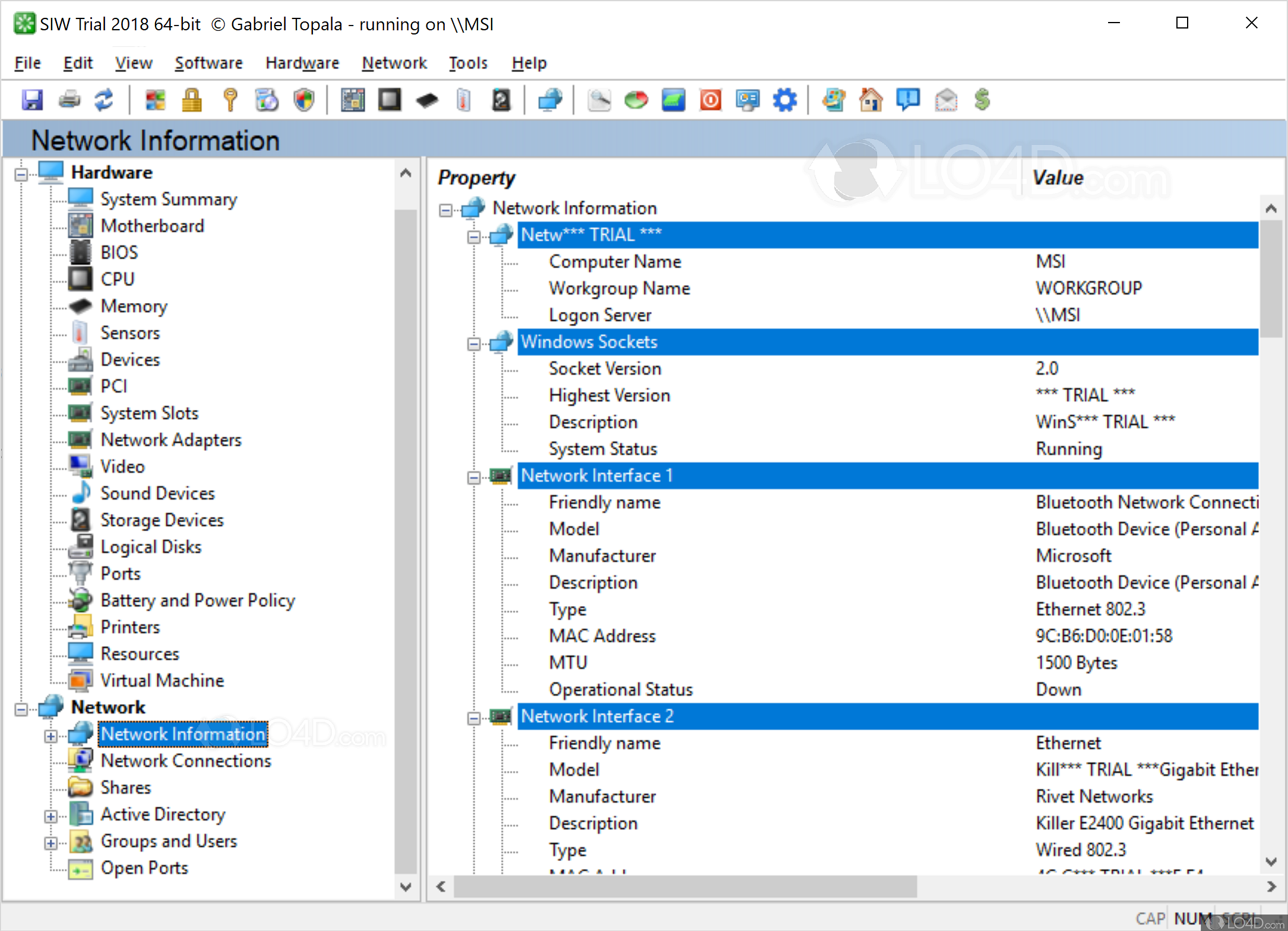Click the horizontal scrollbar right arrow
The image size is (1288, 931).
click(x=1271, y=886)
